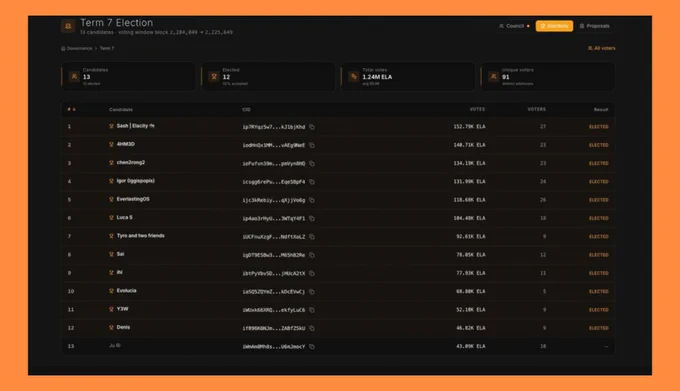
Task: Open candidate Y3W
Action: [x=122, y=309]
